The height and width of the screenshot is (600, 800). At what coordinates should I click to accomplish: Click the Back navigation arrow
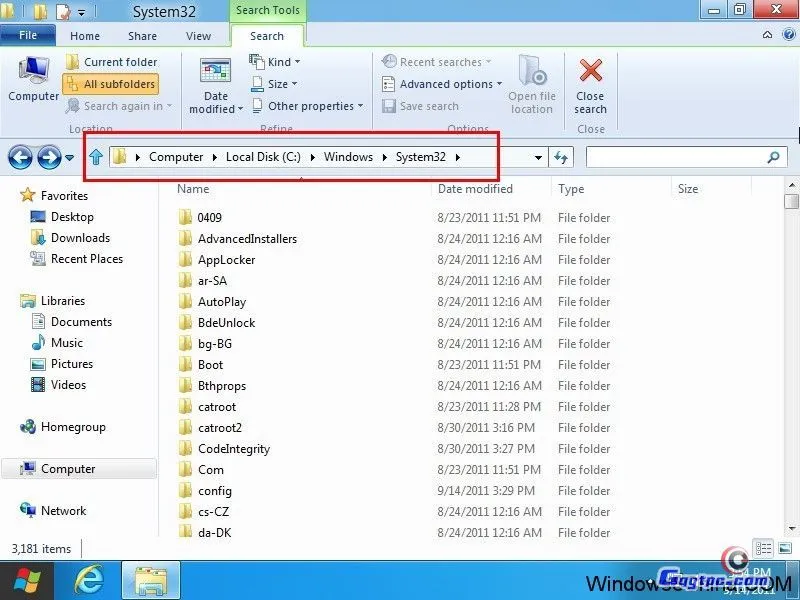click(20, 157)
